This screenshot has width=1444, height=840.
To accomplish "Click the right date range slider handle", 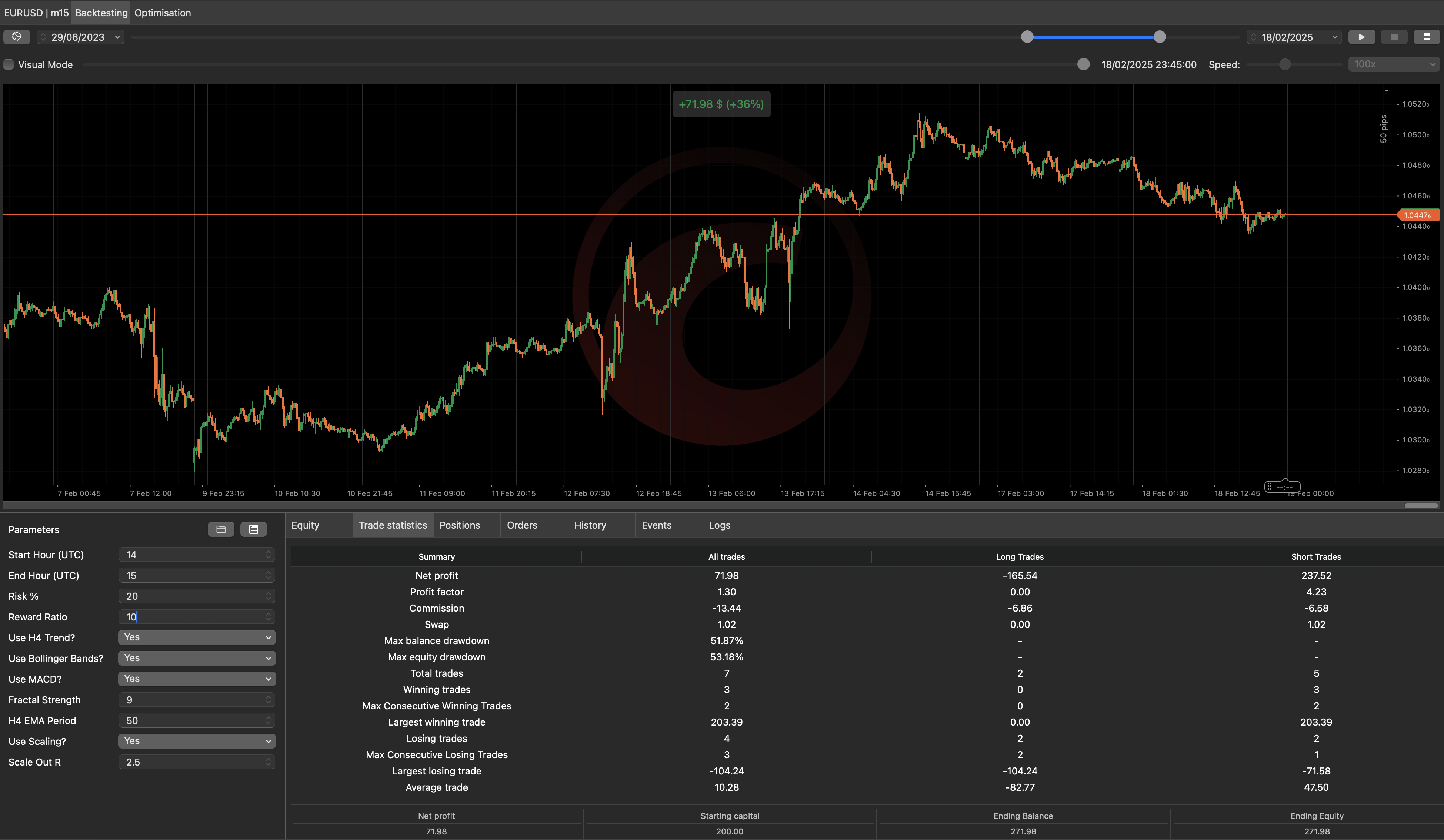I will click(x=1159, y=37).
